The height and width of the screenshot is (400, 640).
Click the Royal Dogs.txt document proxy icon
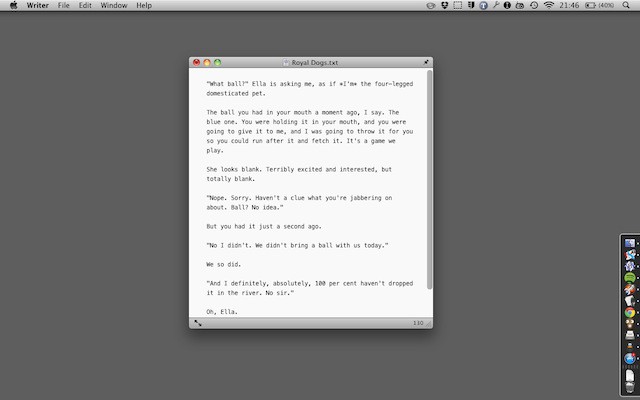pos(286,62)
